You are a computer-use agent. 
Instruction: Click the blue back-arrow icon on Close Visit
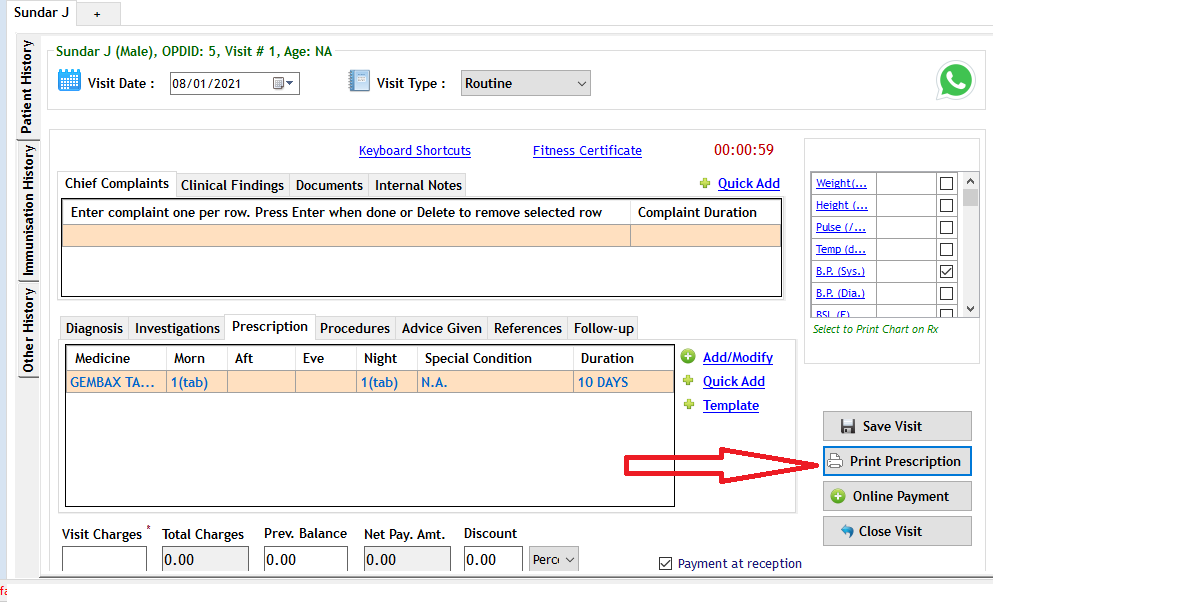[x=847, y=531]
